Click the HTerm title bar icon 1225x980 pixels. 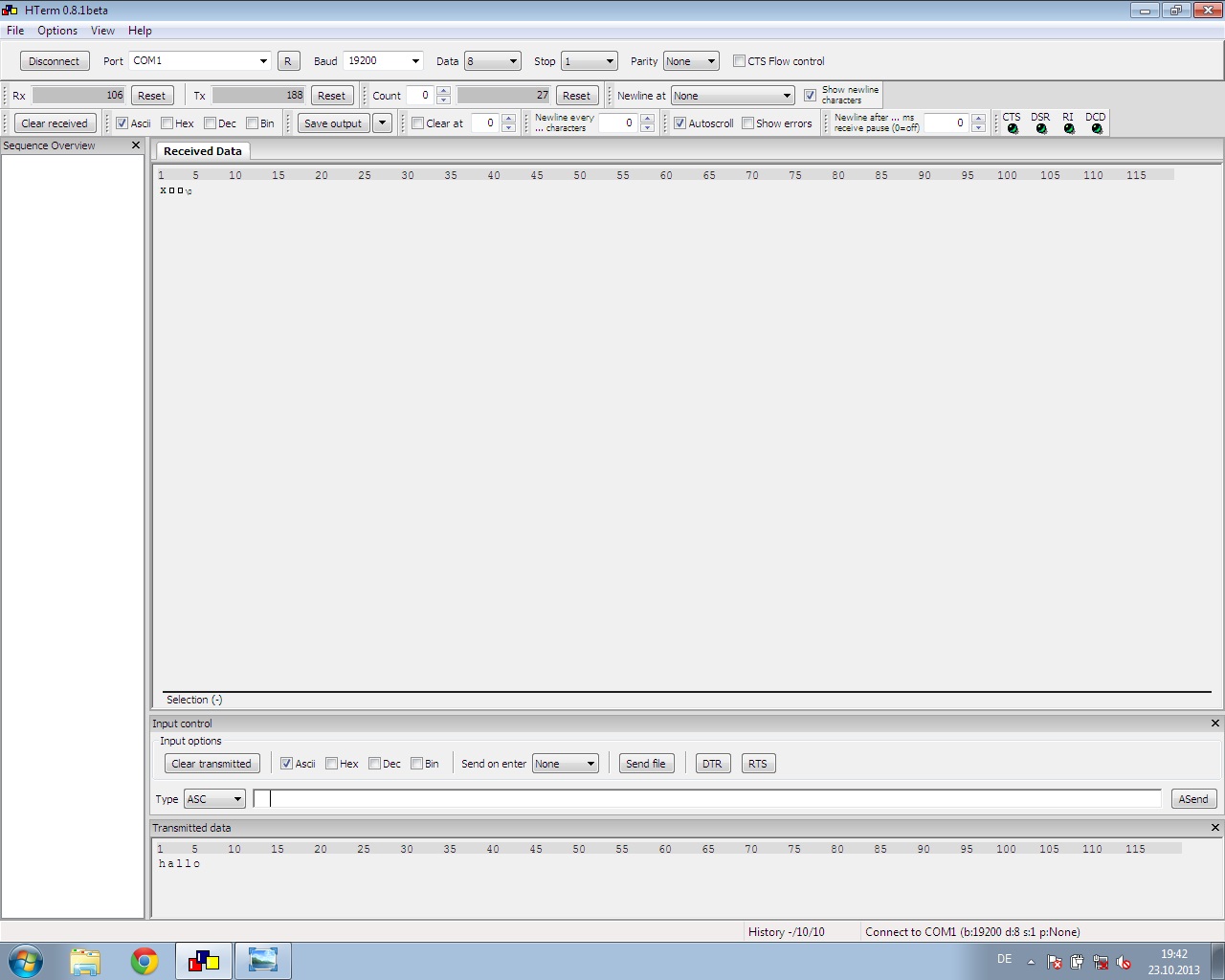(x=11, y=11)
